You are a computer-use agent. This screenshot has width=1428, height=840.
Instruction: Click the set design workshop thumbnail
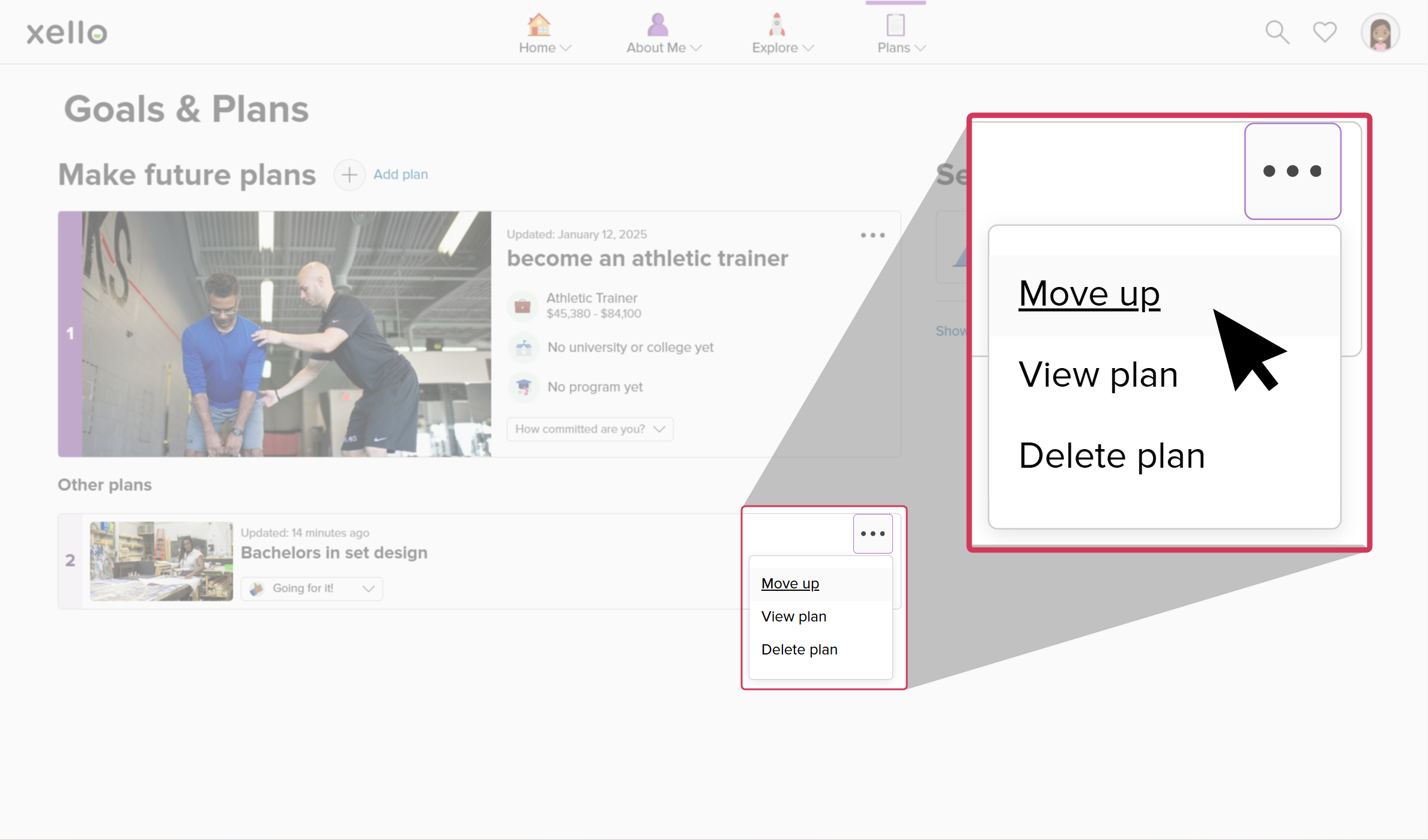coord(161,561)
